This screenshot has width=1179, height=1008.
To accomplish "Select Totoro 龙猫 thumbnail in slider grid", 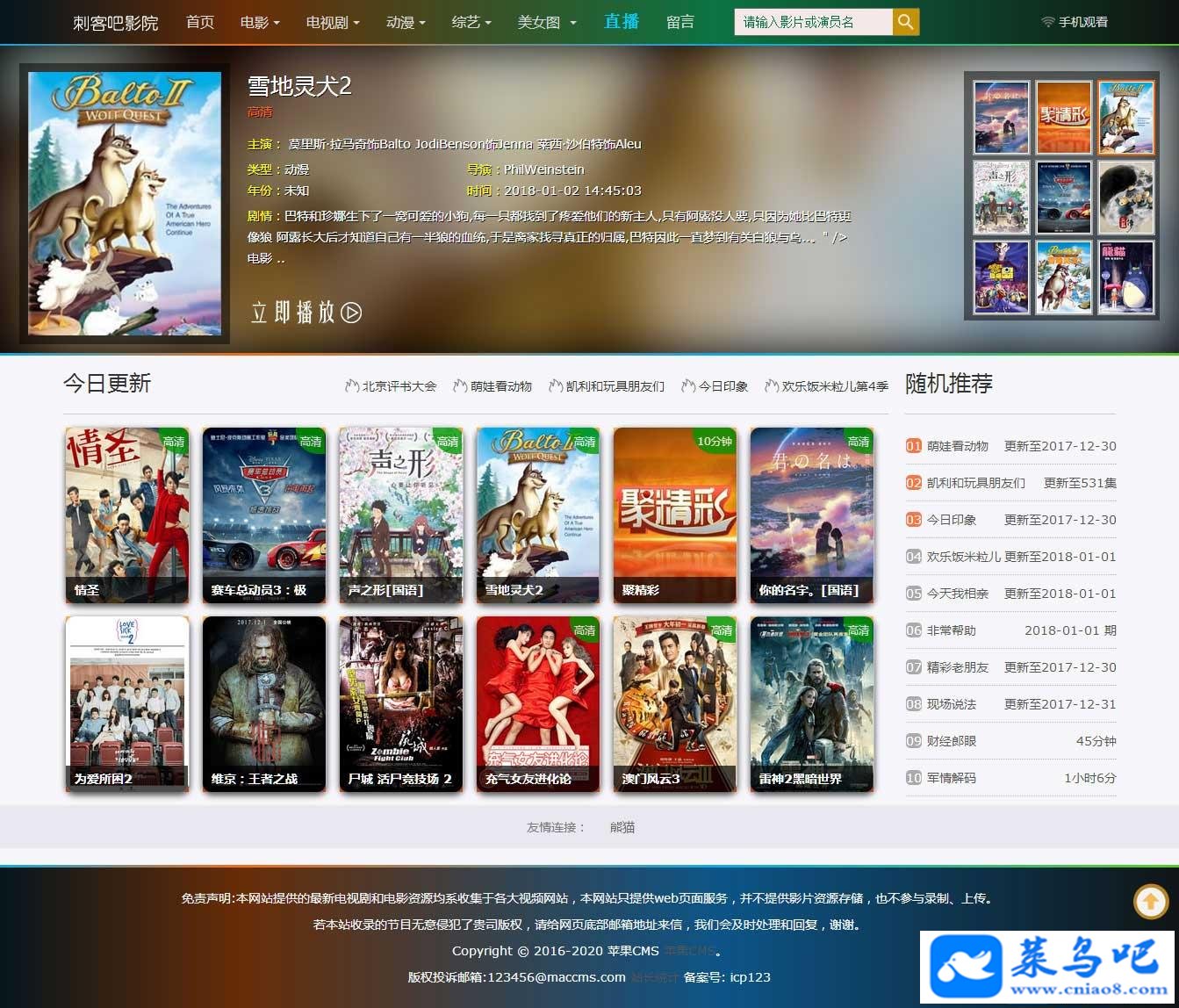I will tap(1125, 277).
